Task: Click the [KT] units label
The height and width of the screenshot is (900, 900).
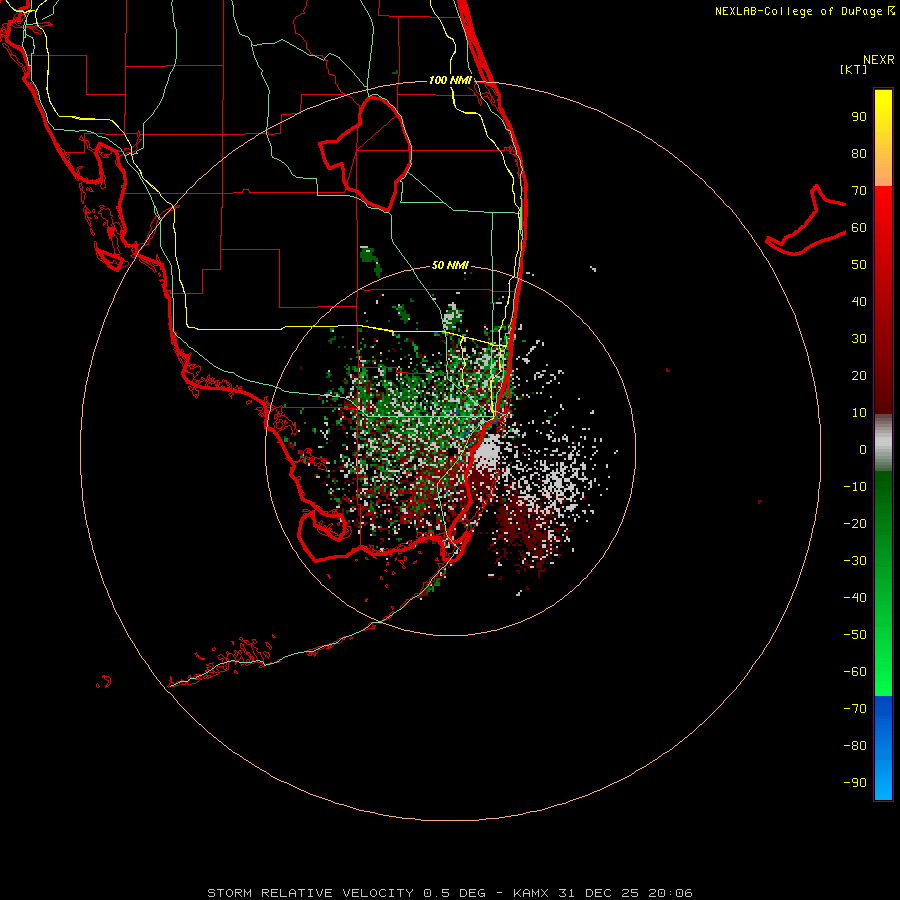Action: tap(854, 69)
